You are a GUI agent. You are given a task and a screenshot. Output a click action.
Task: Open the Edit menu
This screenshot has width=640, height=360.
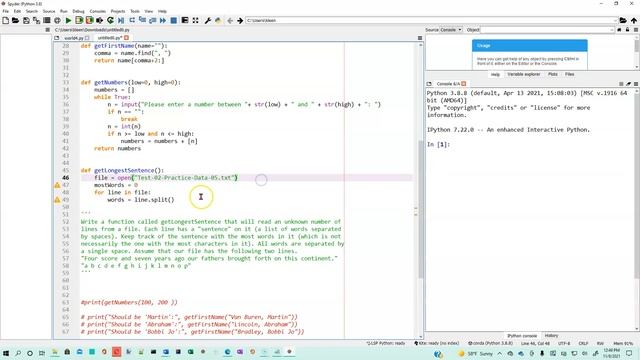pos(17,11)
